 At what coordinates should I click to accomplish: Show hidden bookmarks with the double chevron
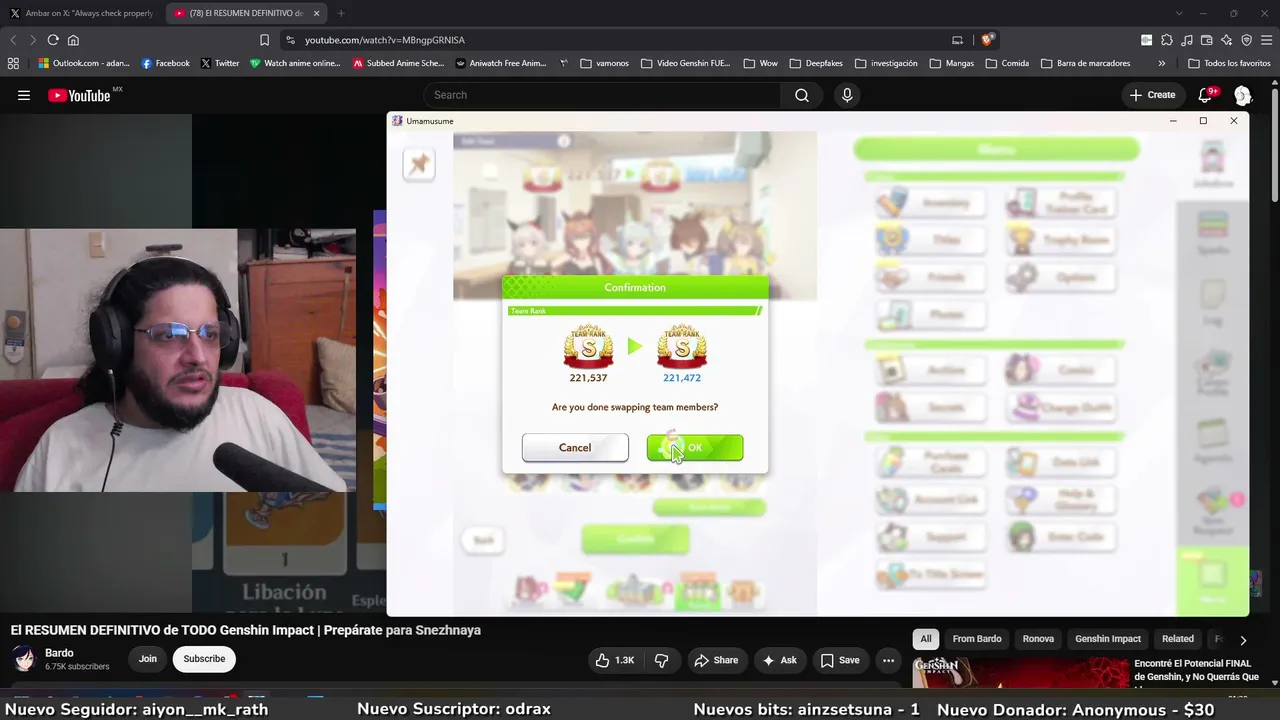tap(1161, 63)
